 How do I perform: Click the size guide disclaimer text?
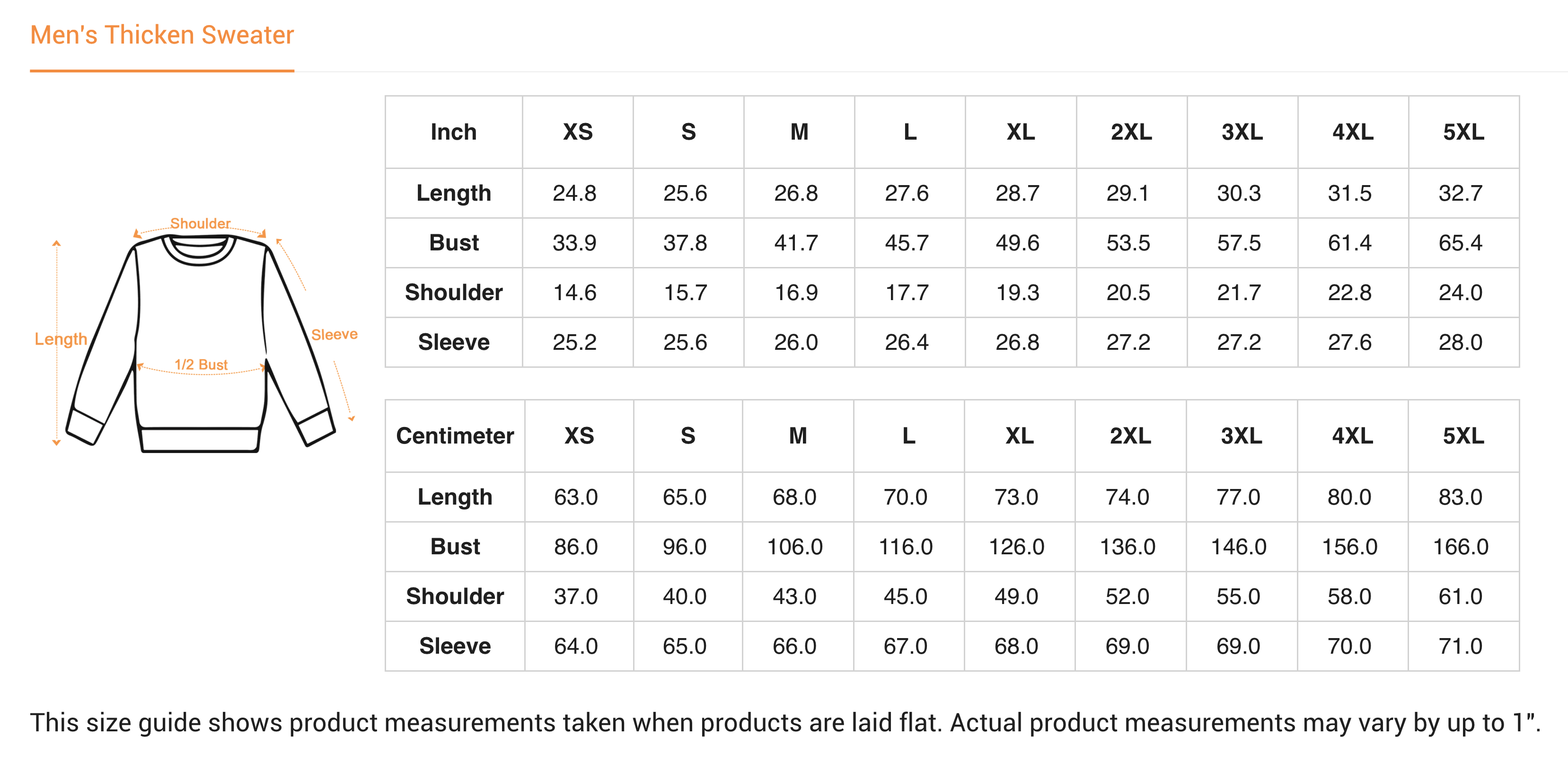785,723
